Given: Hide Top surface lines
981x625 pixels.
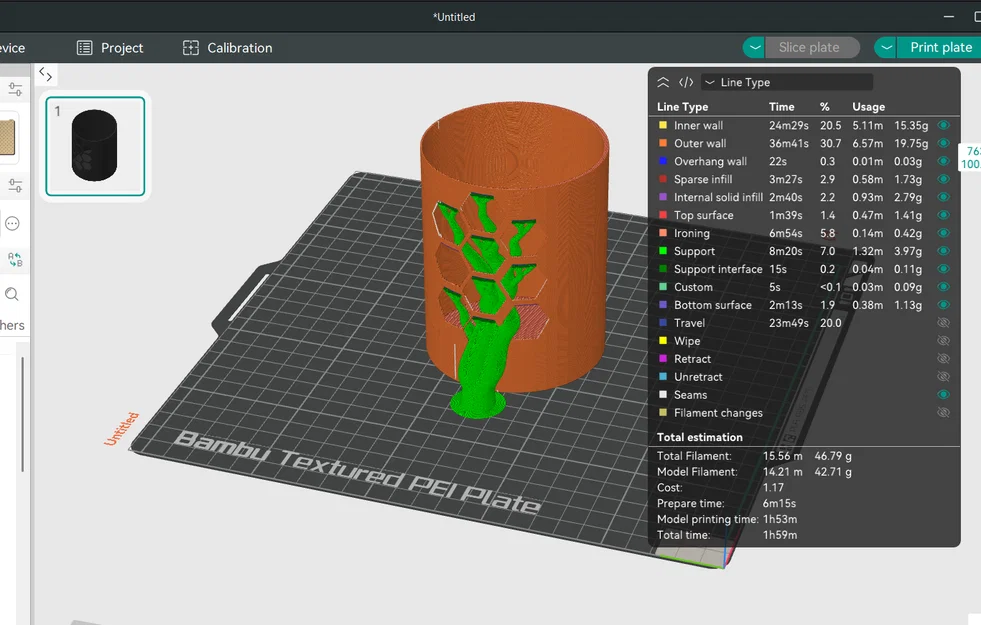Looking at the screenshot, I should pyautogui.click(x=943, y=215).
